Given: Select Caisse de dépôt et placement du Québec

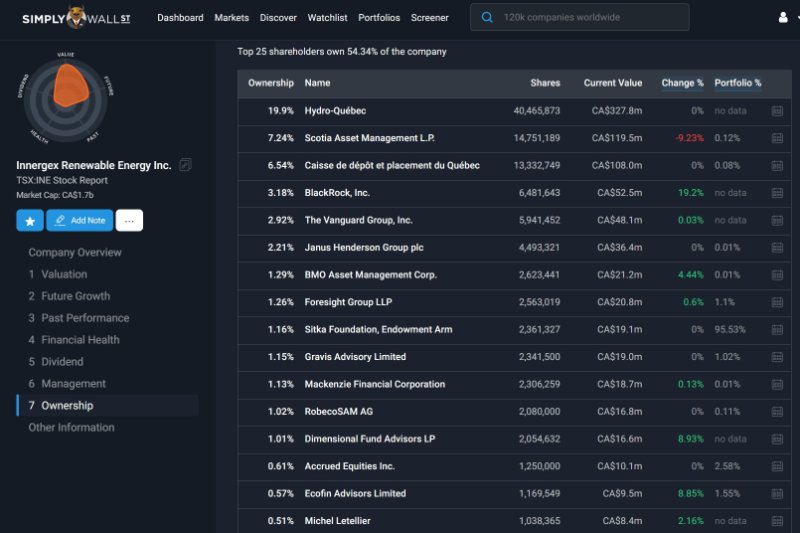Looking at the screenshot, I should click(x=392, y=165).
